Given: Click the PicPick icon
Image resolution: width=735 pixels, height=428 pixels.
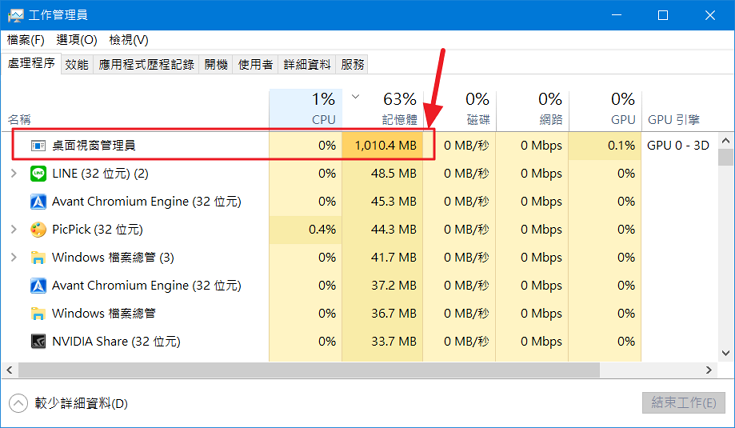Looking at the screenshot, I should pos(38,230).
